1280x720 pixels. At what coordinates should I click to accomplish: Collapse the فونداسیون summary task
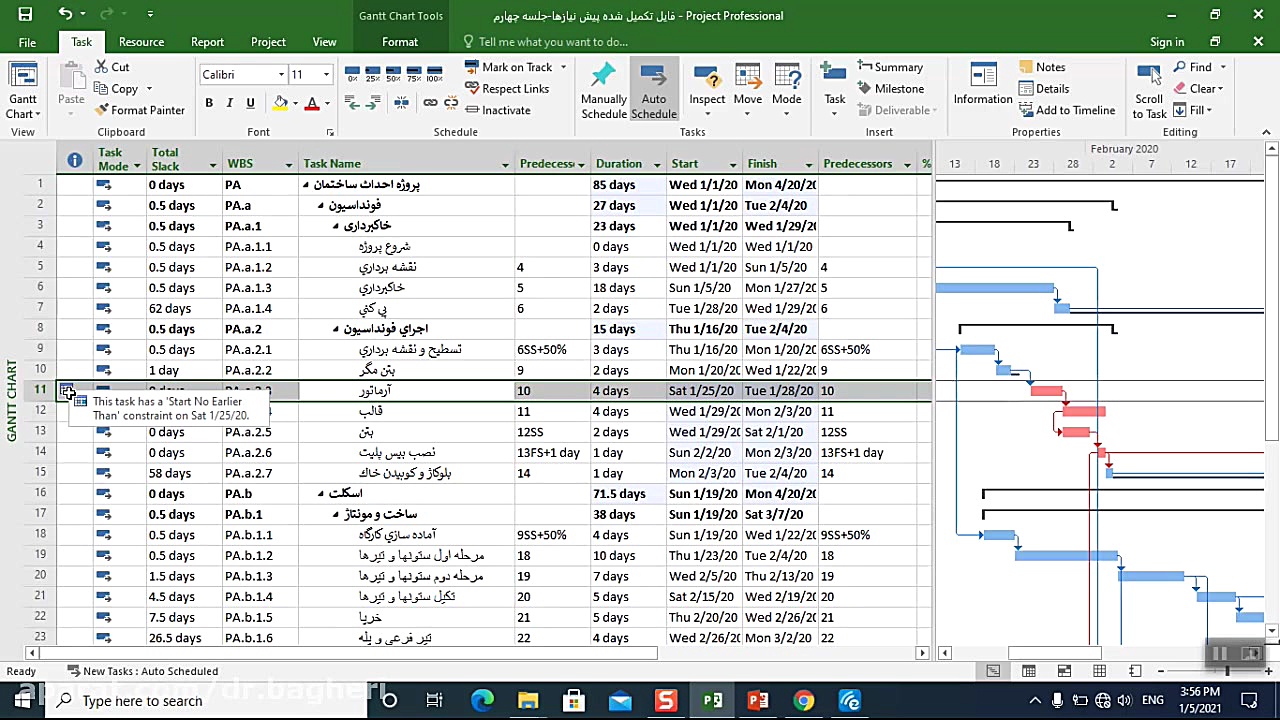tap(321, 206)
